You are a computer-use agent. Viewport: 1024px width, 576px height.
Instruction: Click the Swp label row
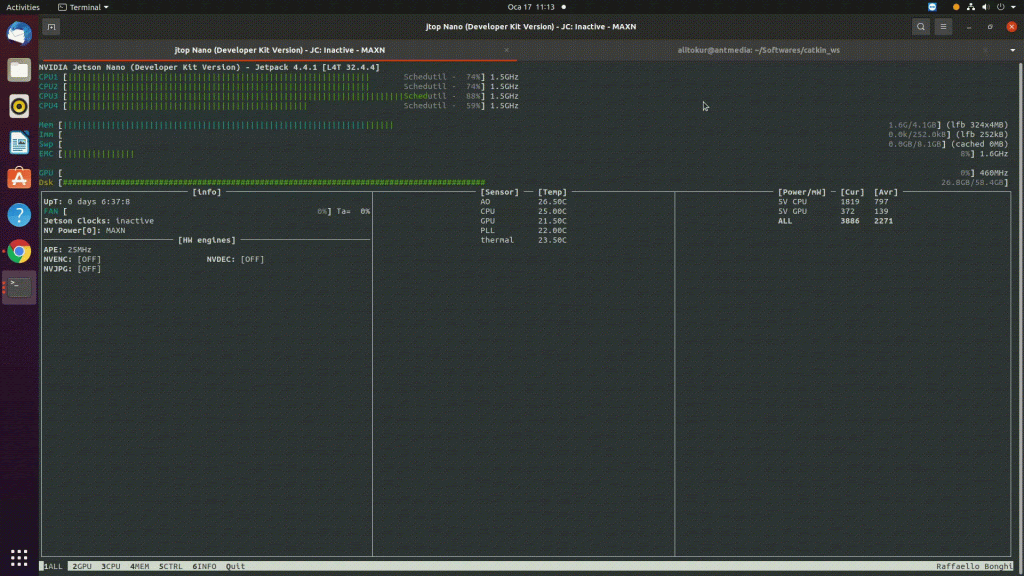point(46,144)
